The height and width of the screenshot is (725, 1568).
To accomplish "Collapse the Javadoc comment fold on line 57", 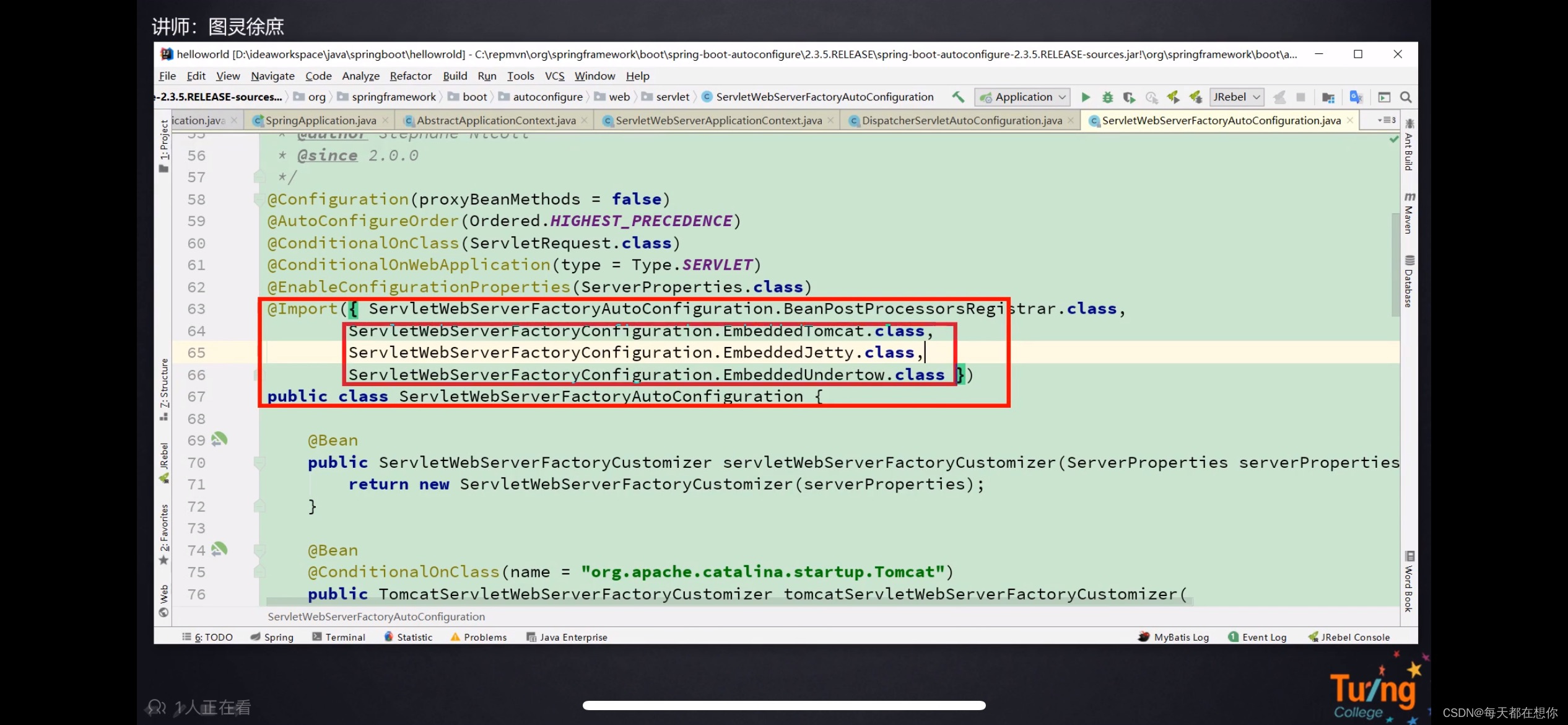I will click(259, 177).
